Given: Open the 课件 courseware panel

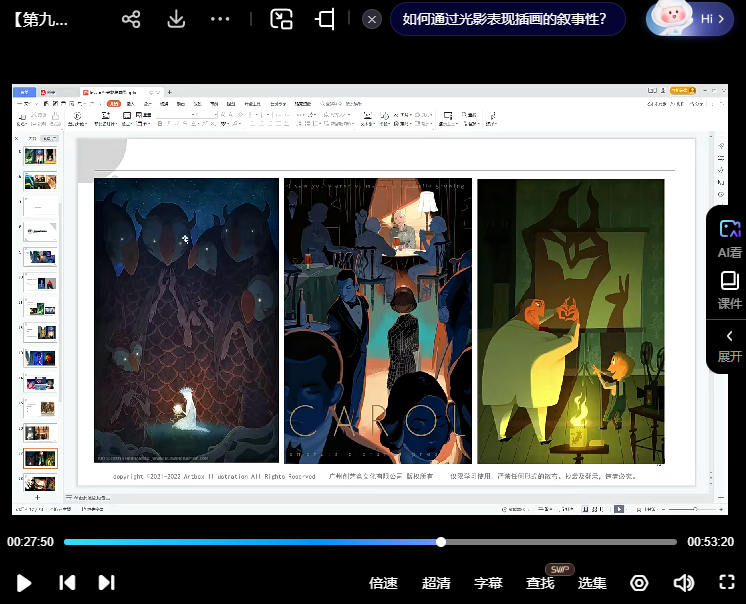Looking at the screenshot, I should click(729, 290).
